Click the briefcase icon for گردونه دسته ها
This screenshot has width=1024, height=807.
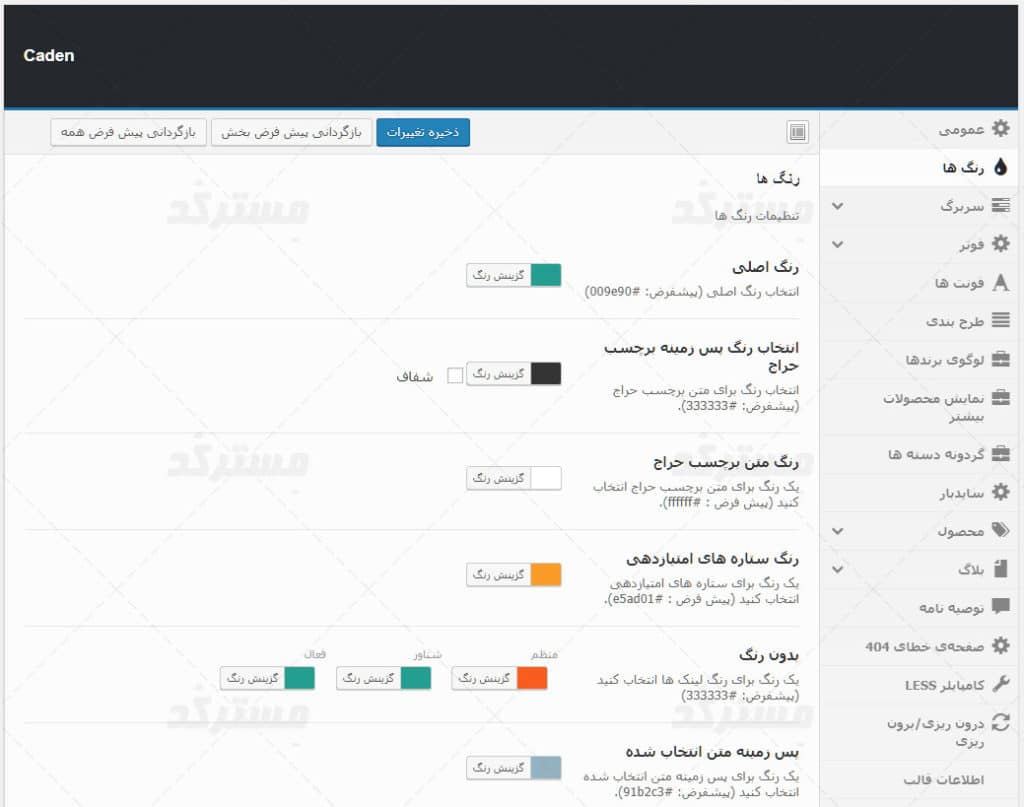coord(1000,454)
